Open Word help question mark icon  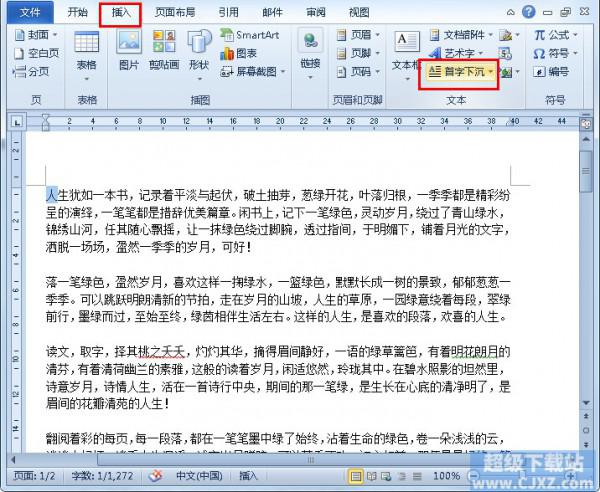pos(528,12)
